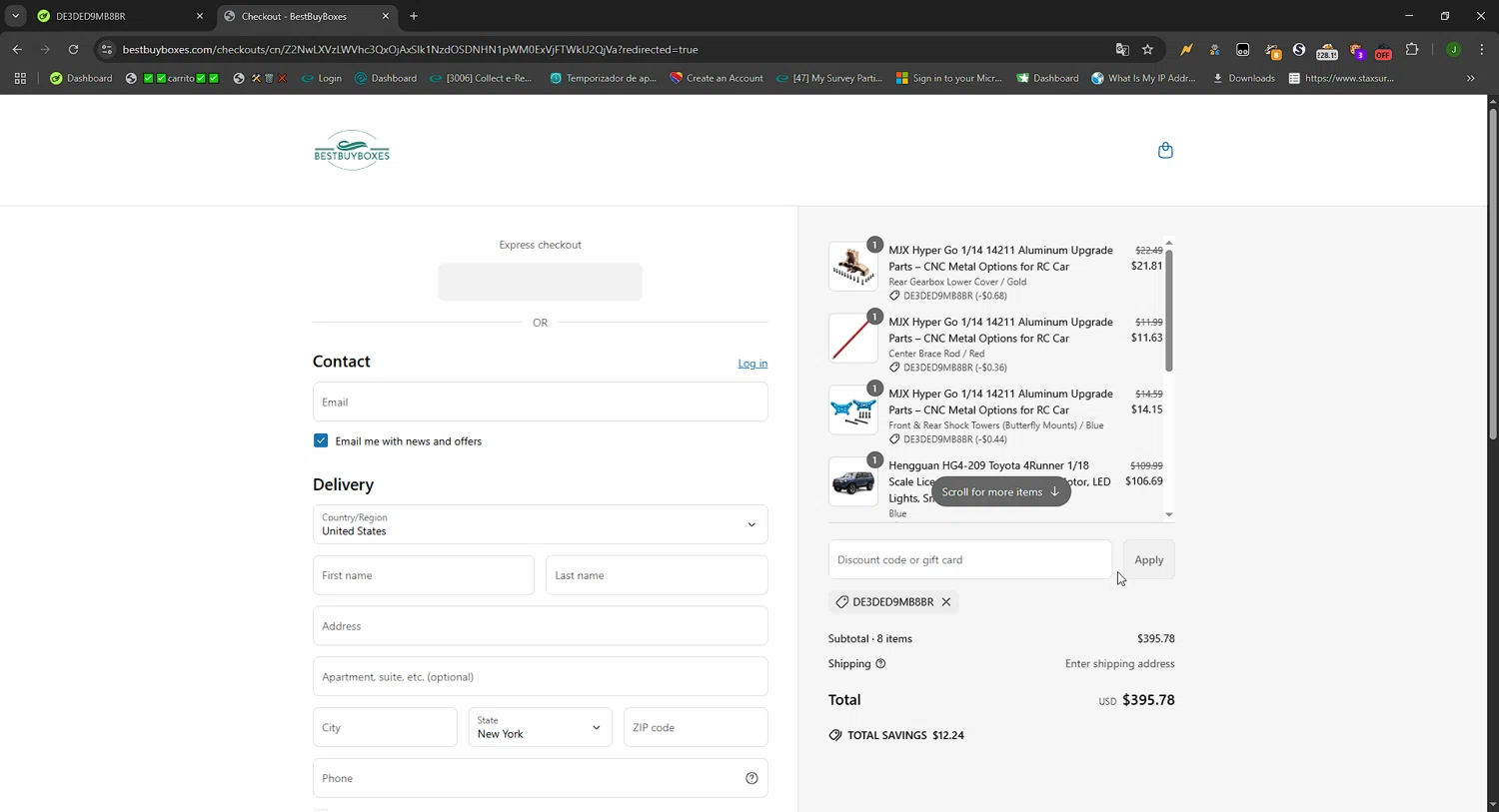Click the BestBuyBoxes logo
Viewport: 1499px width, 812px height.
click(x=352, y=151)
